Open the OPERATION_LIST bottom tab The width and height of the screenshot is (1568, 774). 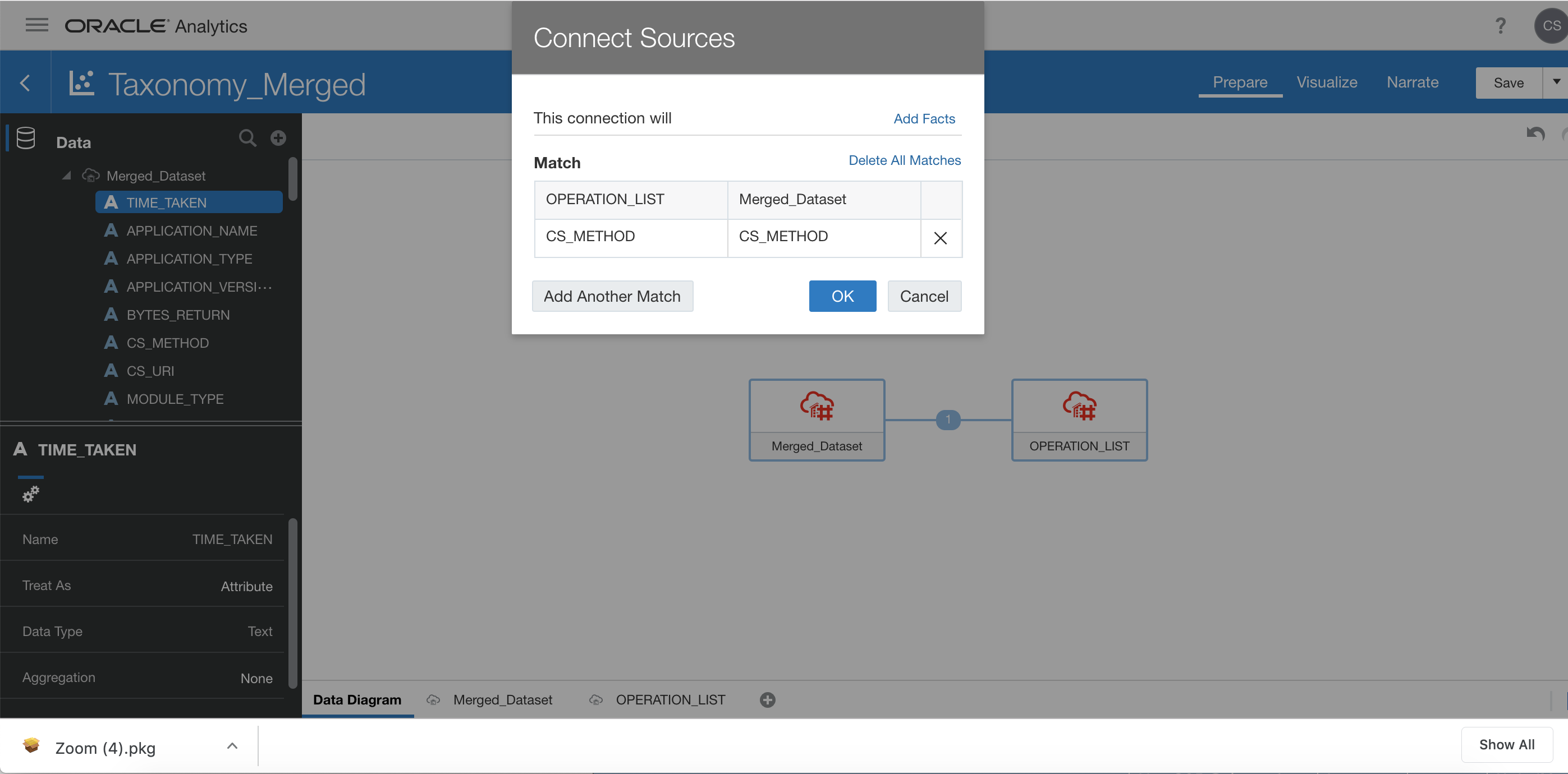pos(670,700)
